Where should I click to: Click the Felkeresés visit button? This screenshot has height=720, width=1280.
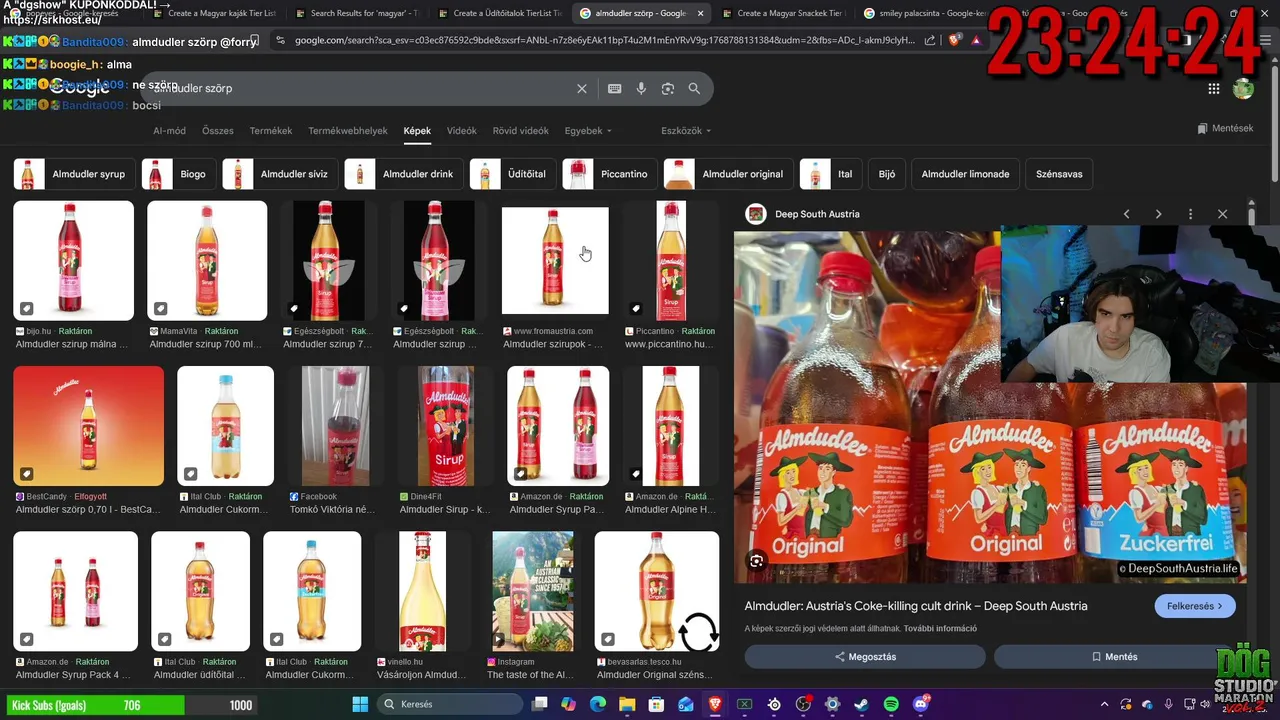[x=1195, y=606]
